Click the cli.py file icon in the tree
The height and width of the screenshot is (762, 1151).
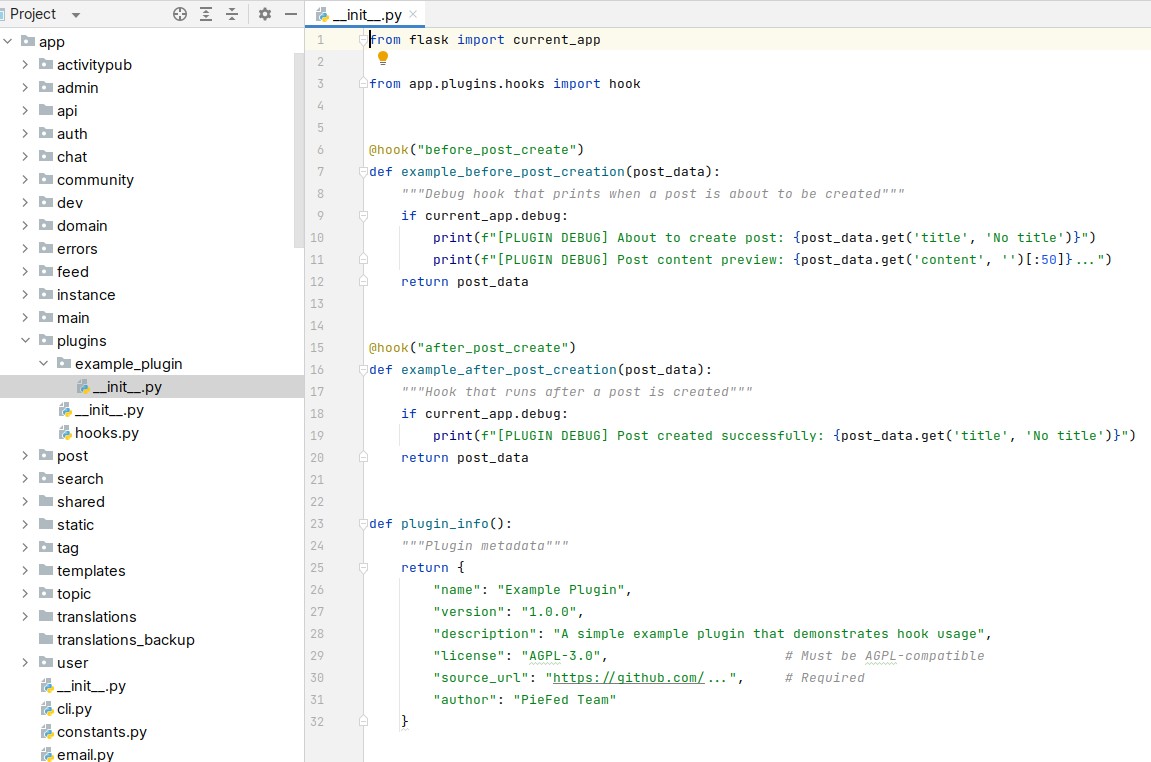(x=46, y=709)
